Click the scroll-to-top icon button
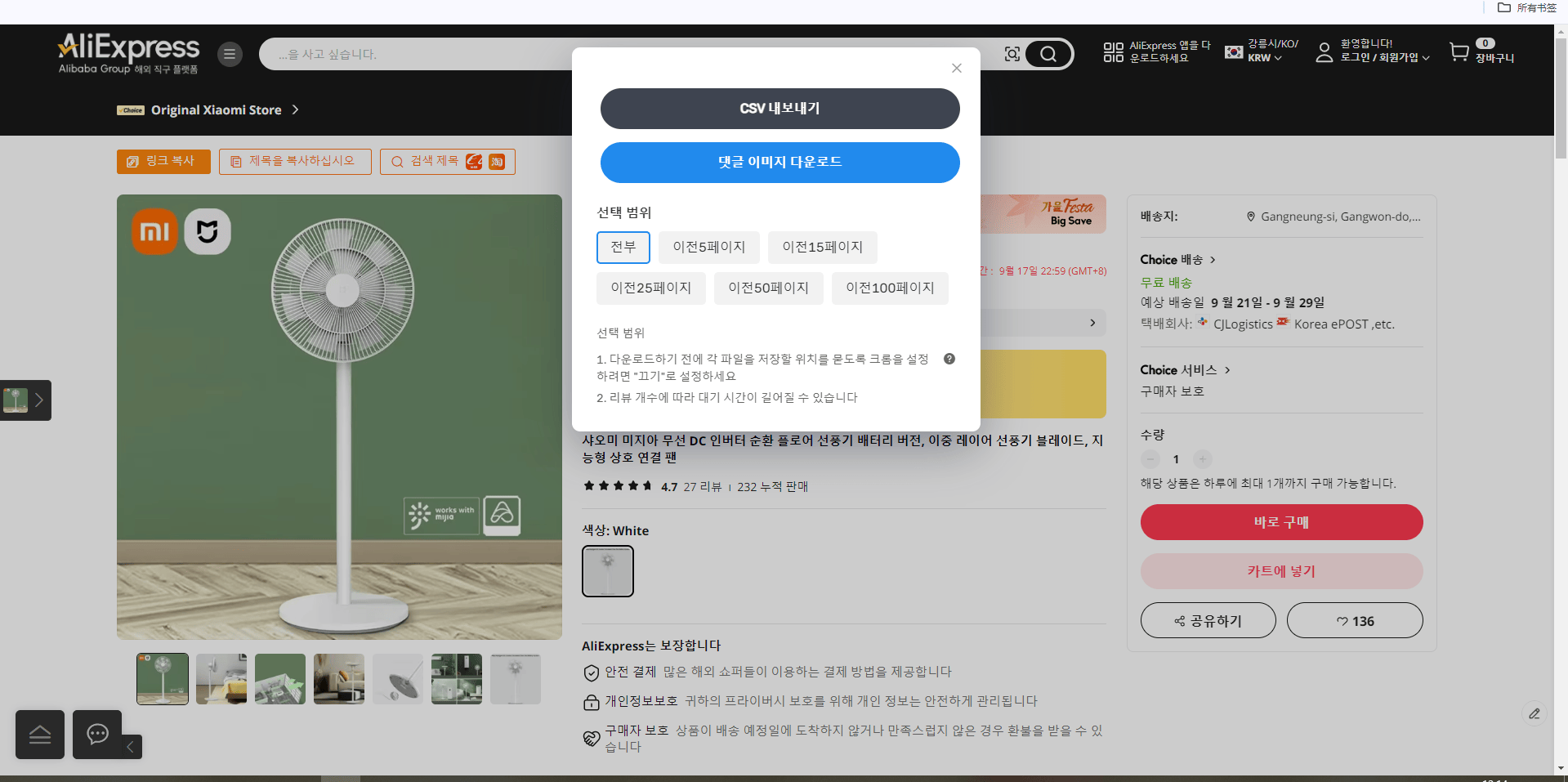Screen dimensions: 1568x782 point(40,735)
